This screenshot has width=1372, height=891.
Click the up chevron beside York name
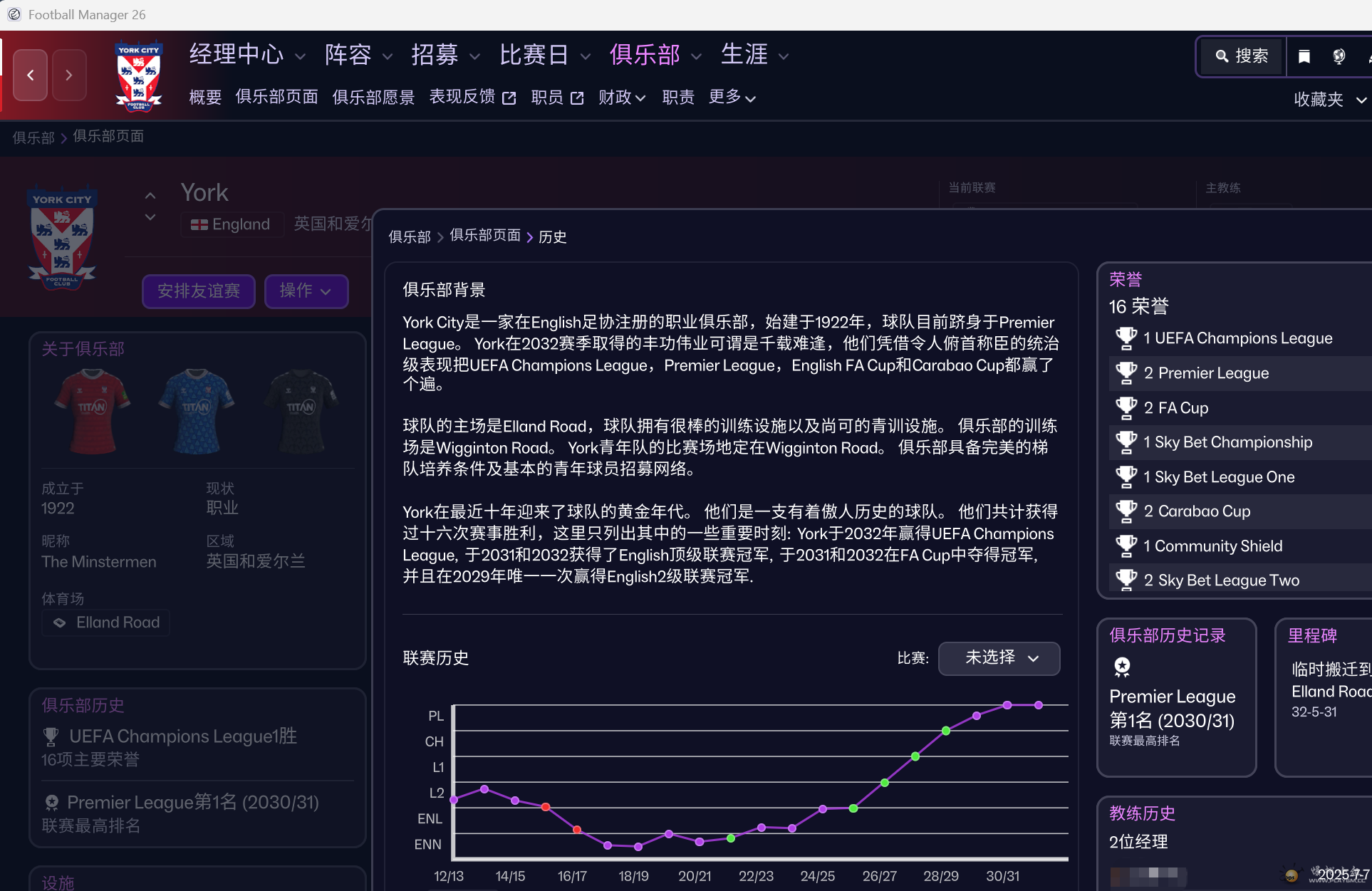pos(150,195)
